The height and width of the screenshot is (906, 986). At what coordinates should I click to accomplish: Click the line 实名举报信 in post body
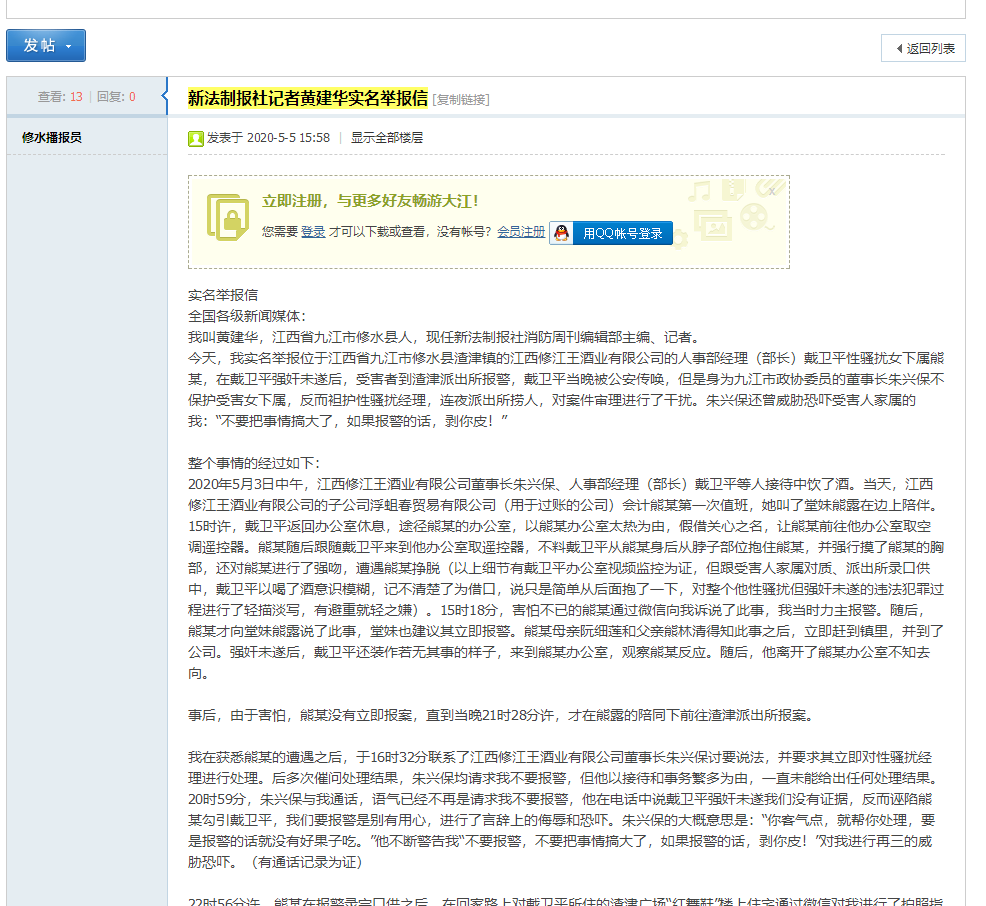pyautogui.click(x=223, y=296)
